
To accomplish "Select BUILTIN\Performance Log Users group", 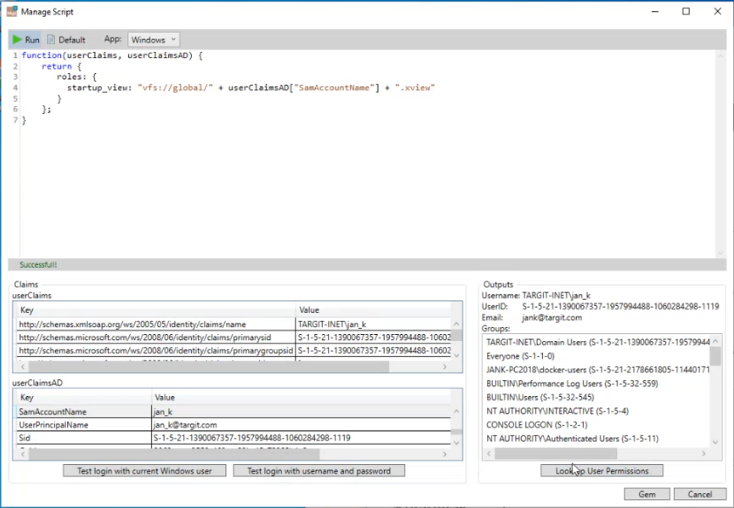I will point(572,383).
